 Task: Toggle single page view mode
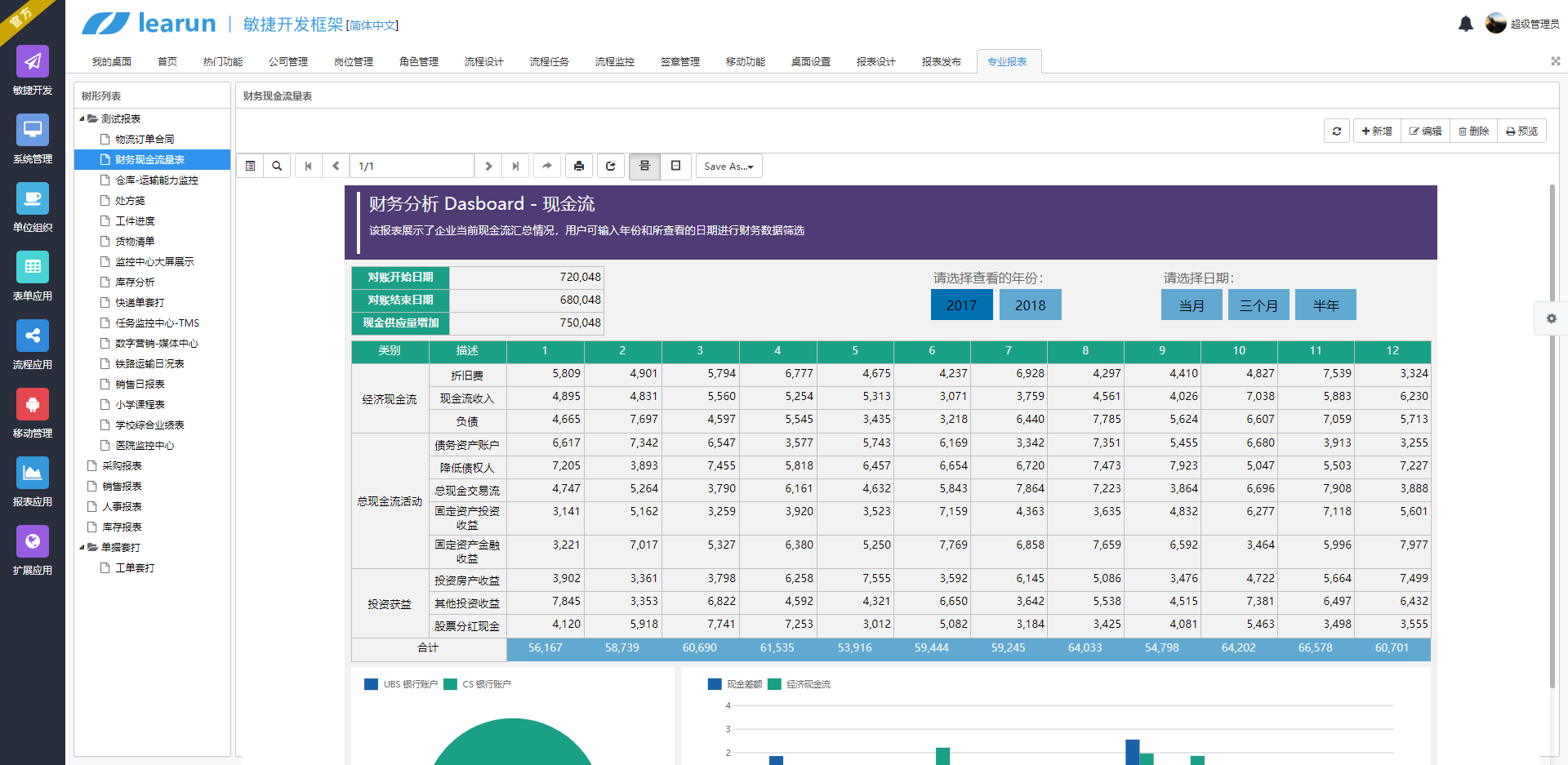click(x=676, y=166)
